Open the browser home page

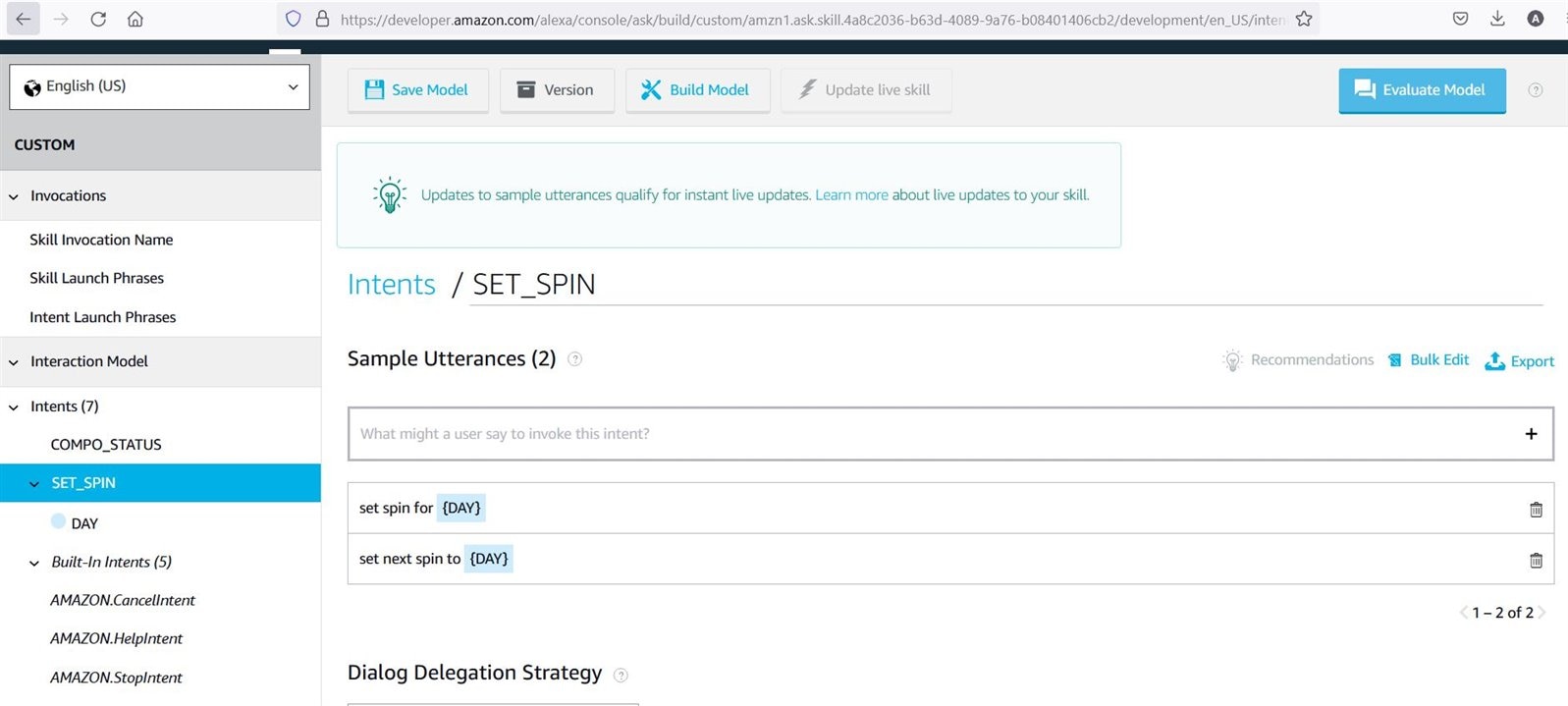(135, 19)
